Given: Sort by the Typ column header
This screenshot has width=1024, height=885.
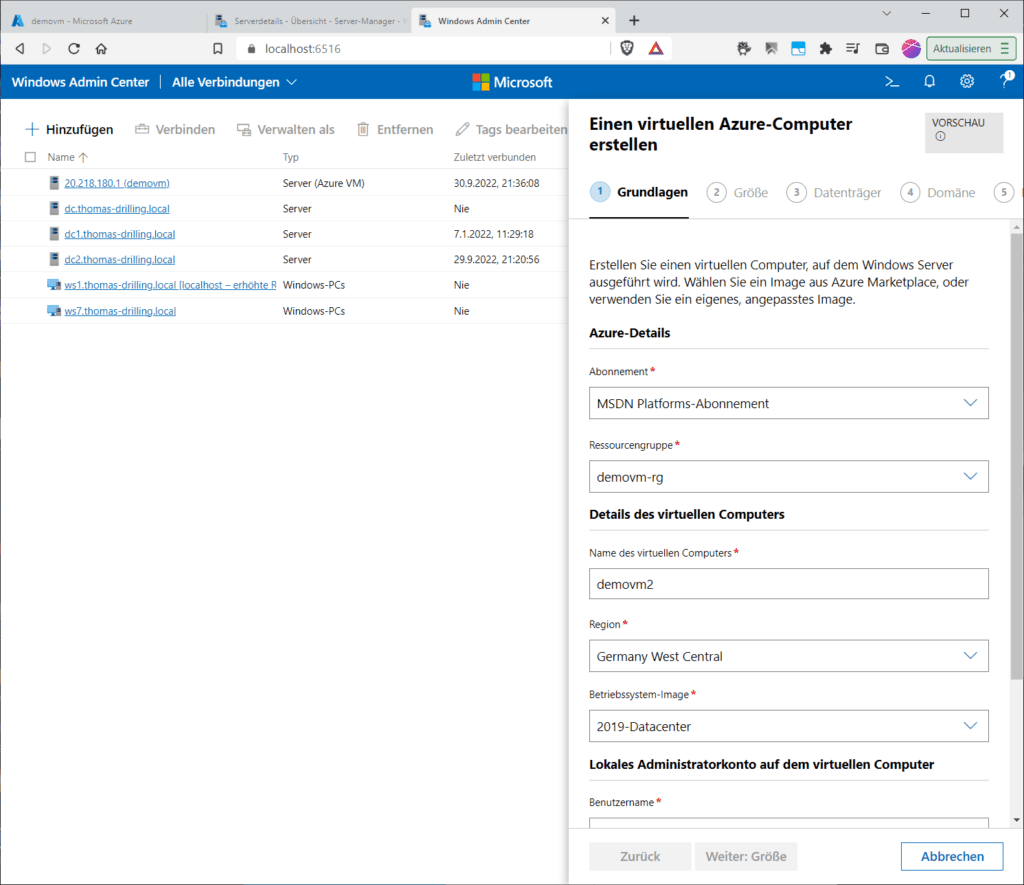Looking at the screenshot, I should click(x=291, y=157).
